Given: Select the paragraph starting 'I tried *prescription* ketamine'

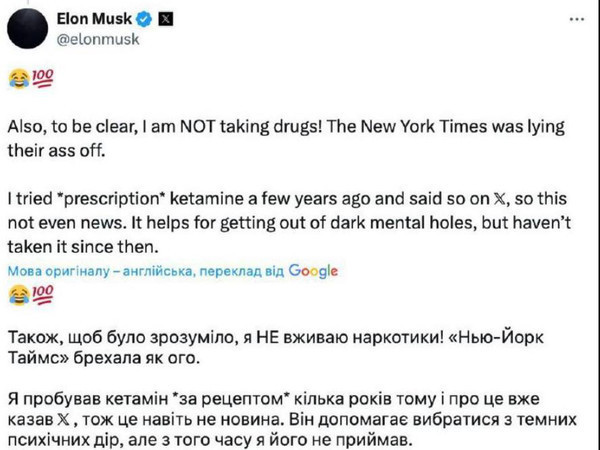Looking at the screenshot, I should point(289,223).
